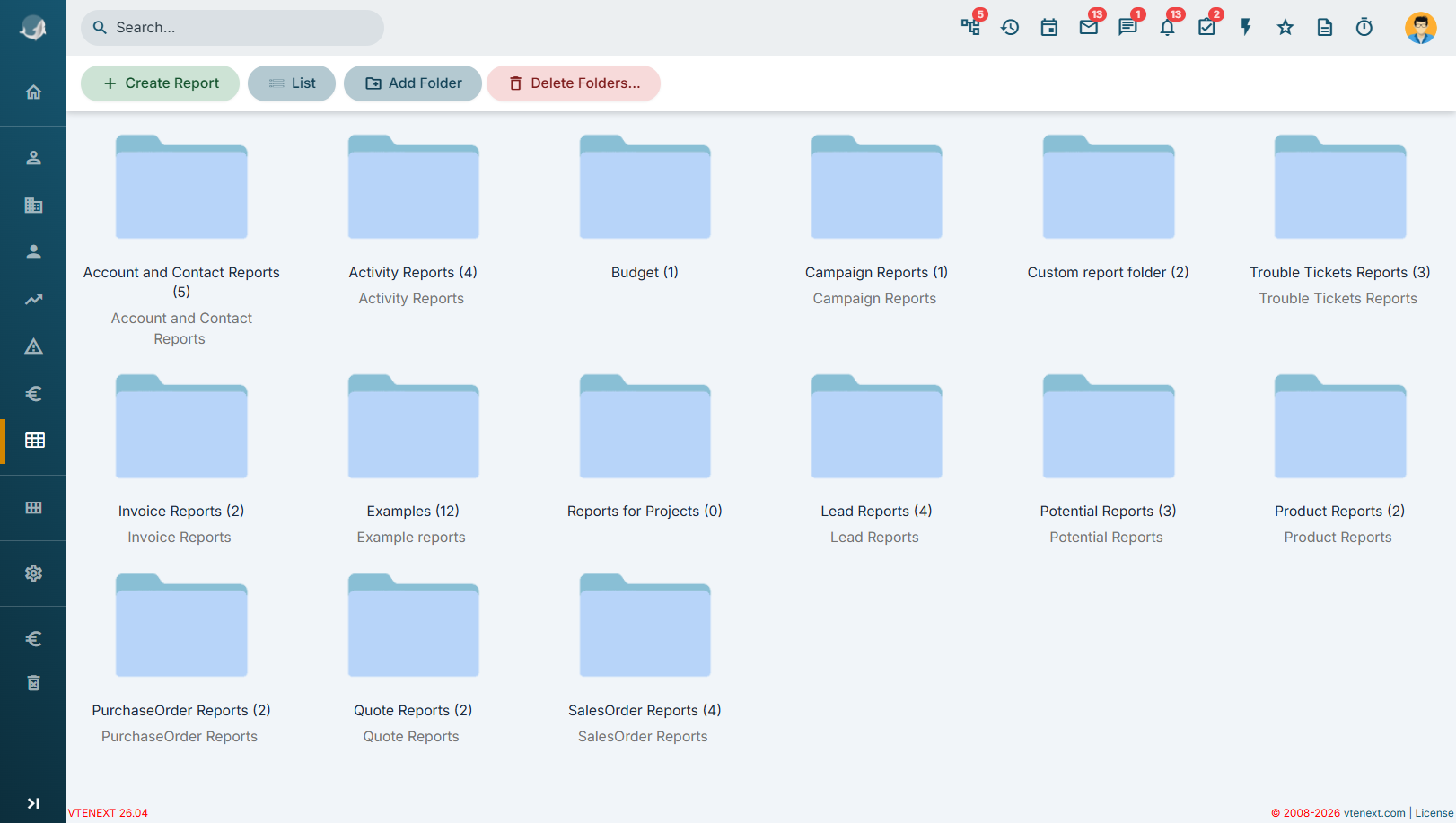This screenshot has width=1456, height=823.
Task: Click the 'Example reports' description text
Action: [411, 537]
